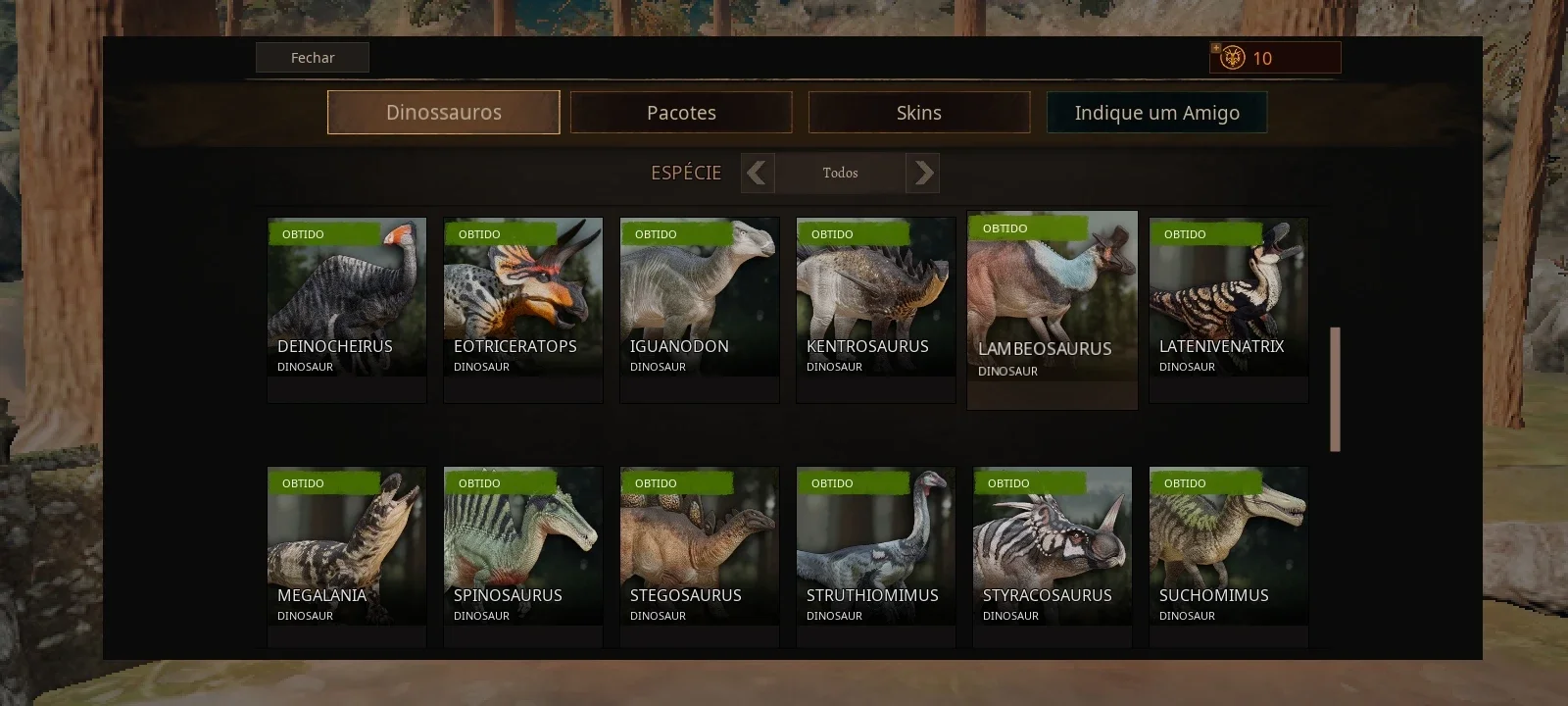1568x706 pixels.
Task: Click the OBTIDO badge on Lambeosaurus
Action: coord(1027,228)
